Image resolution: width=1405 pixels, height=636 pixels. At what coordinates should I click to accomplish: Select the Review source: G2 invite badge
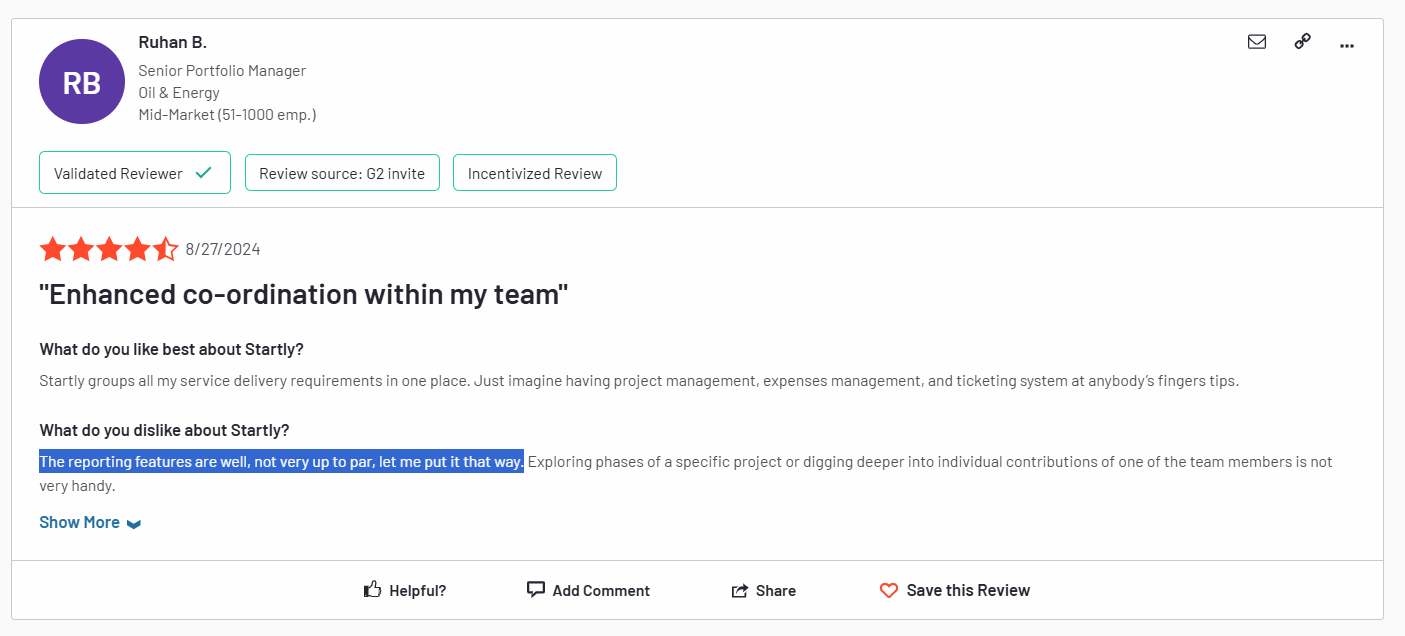[x=342, y=173]
